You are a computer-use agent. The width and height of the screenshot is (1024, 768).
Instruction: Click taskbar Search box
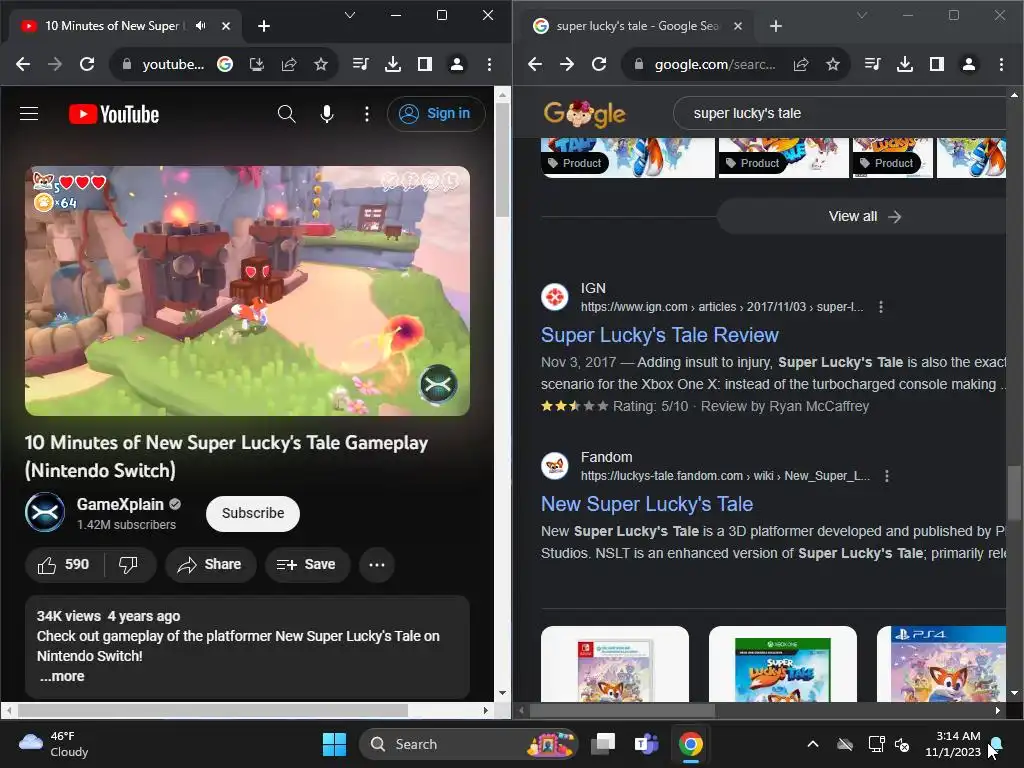tap(468, 744)
